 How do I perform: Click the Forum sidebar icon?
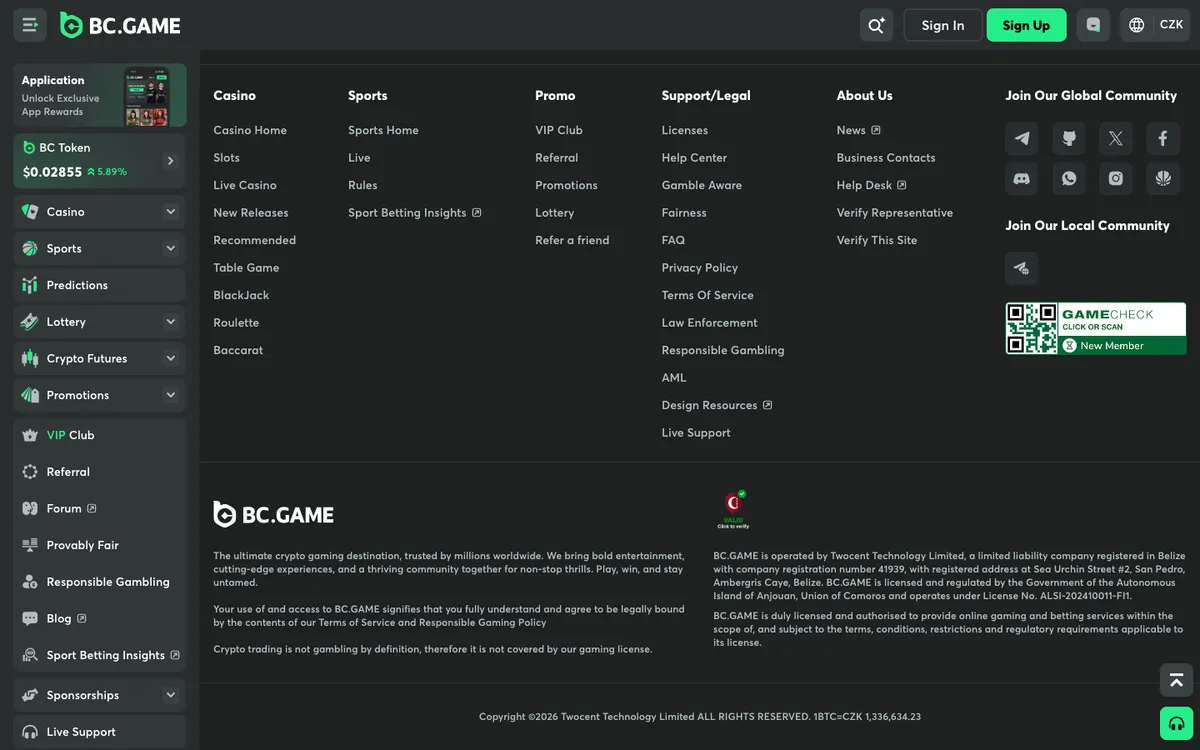30,508
